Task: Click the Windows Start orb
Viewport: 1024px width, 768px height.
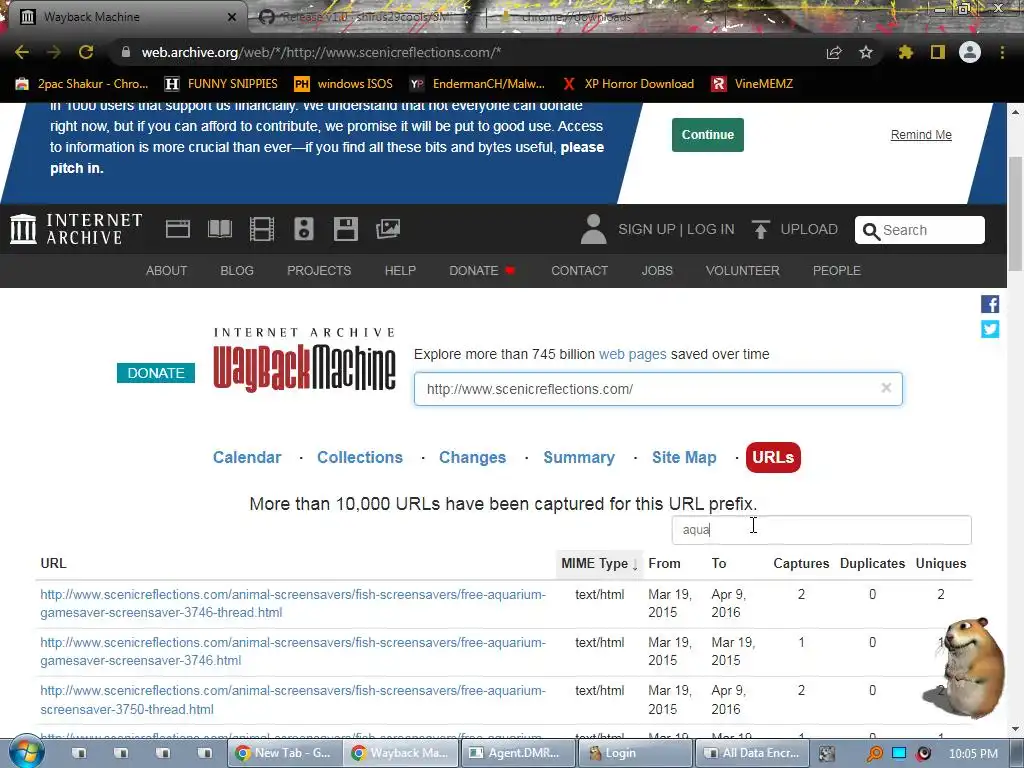Action: click(x=26, y=753)
